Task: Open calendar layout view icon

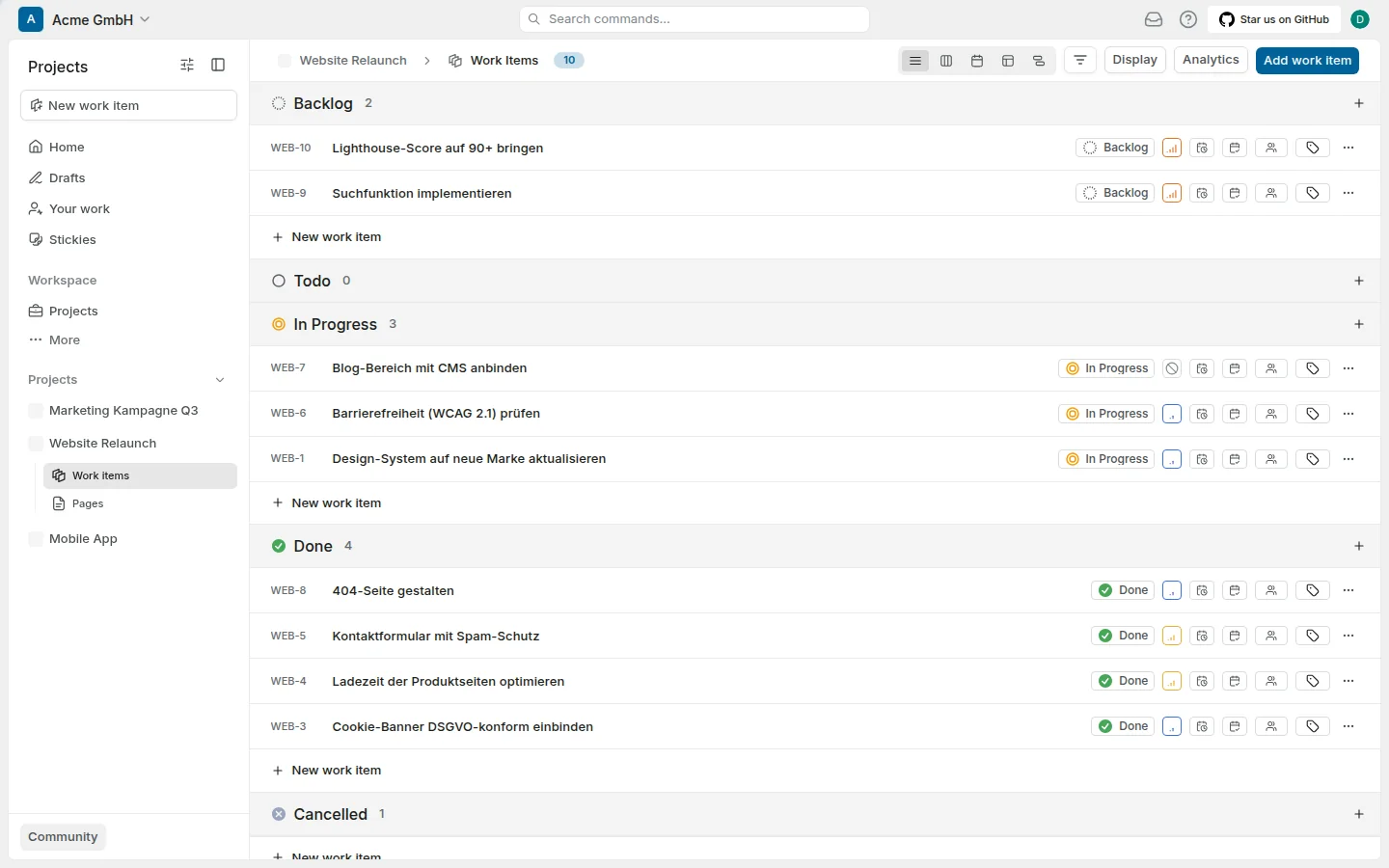Action: tap(977, 61)
